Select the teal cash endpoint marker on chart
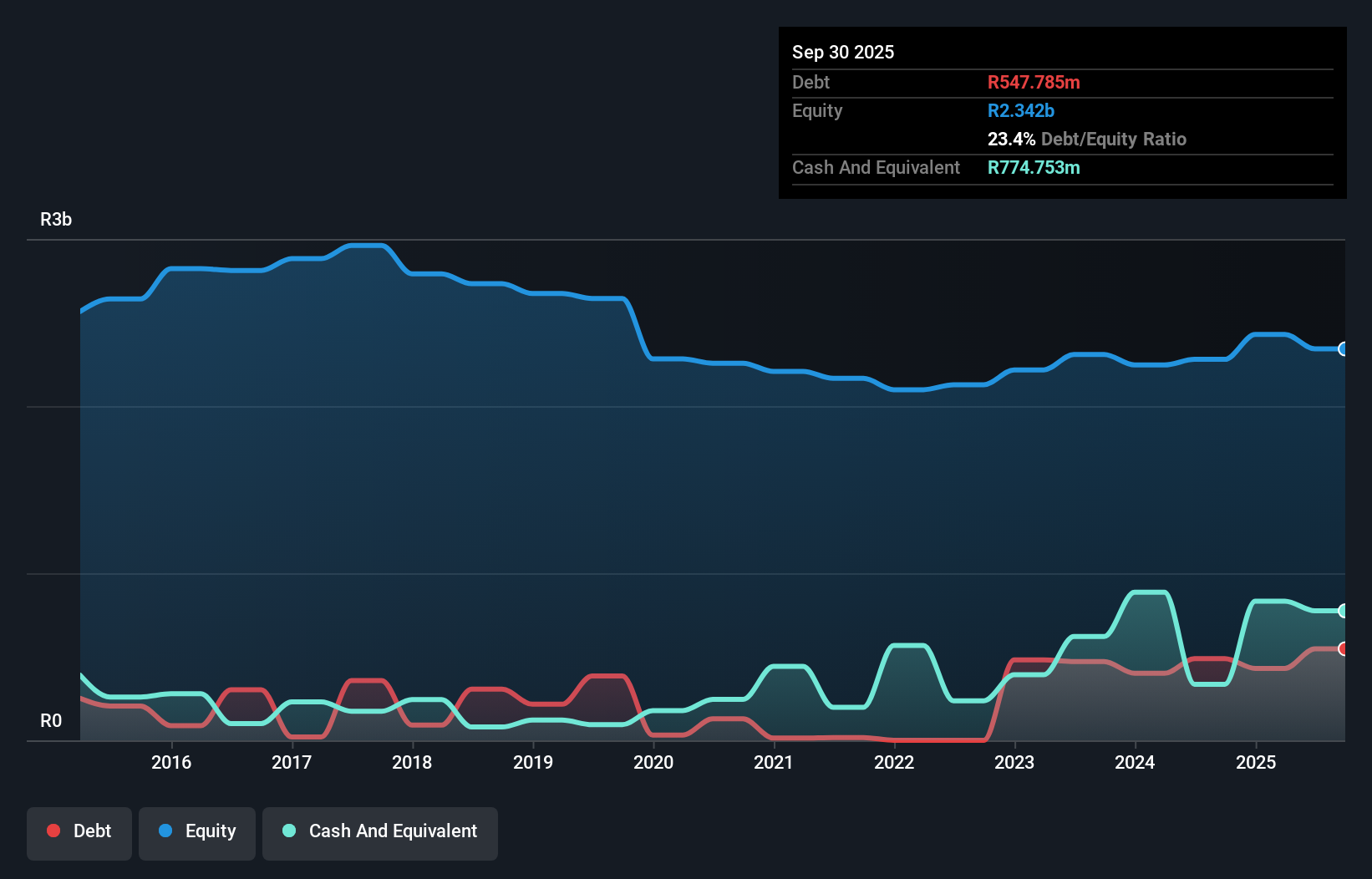The width and height of the screenshot is (1372, 879). pyautogui.click(x=1342, y=611)
